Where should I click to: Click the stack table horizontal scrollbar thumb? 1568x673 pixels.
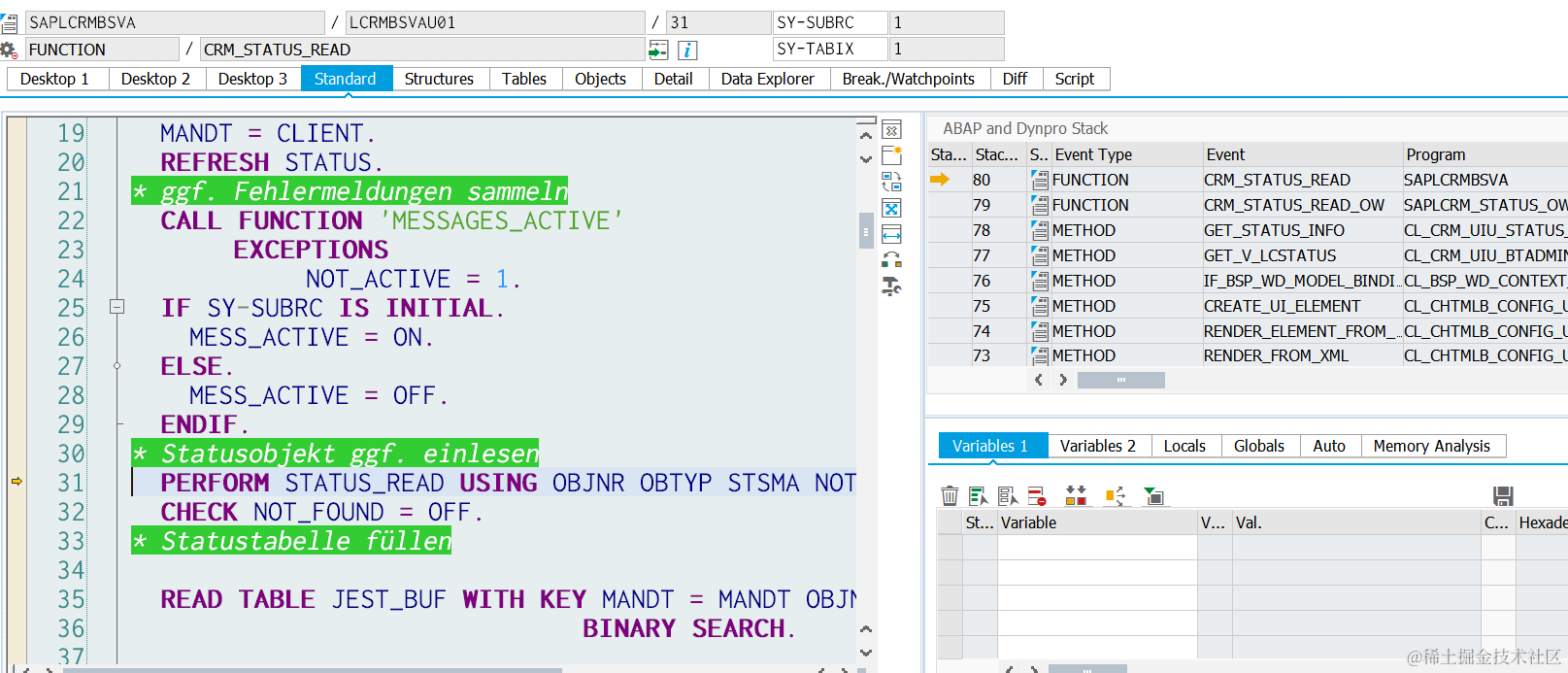pos(1120,380)
